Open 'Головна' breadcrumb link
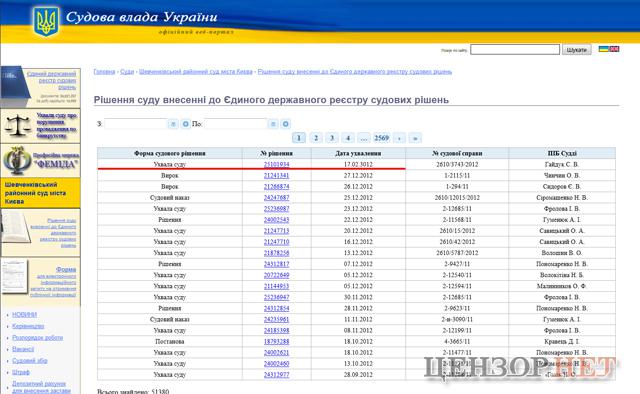Viewport: 640px width, 394px height. tap(104, 71)
